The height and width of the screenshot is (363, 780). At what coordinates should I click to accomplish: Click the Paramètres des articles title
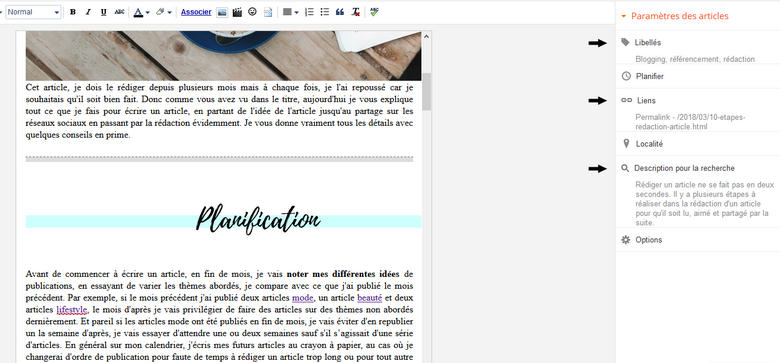coord(680,16)
